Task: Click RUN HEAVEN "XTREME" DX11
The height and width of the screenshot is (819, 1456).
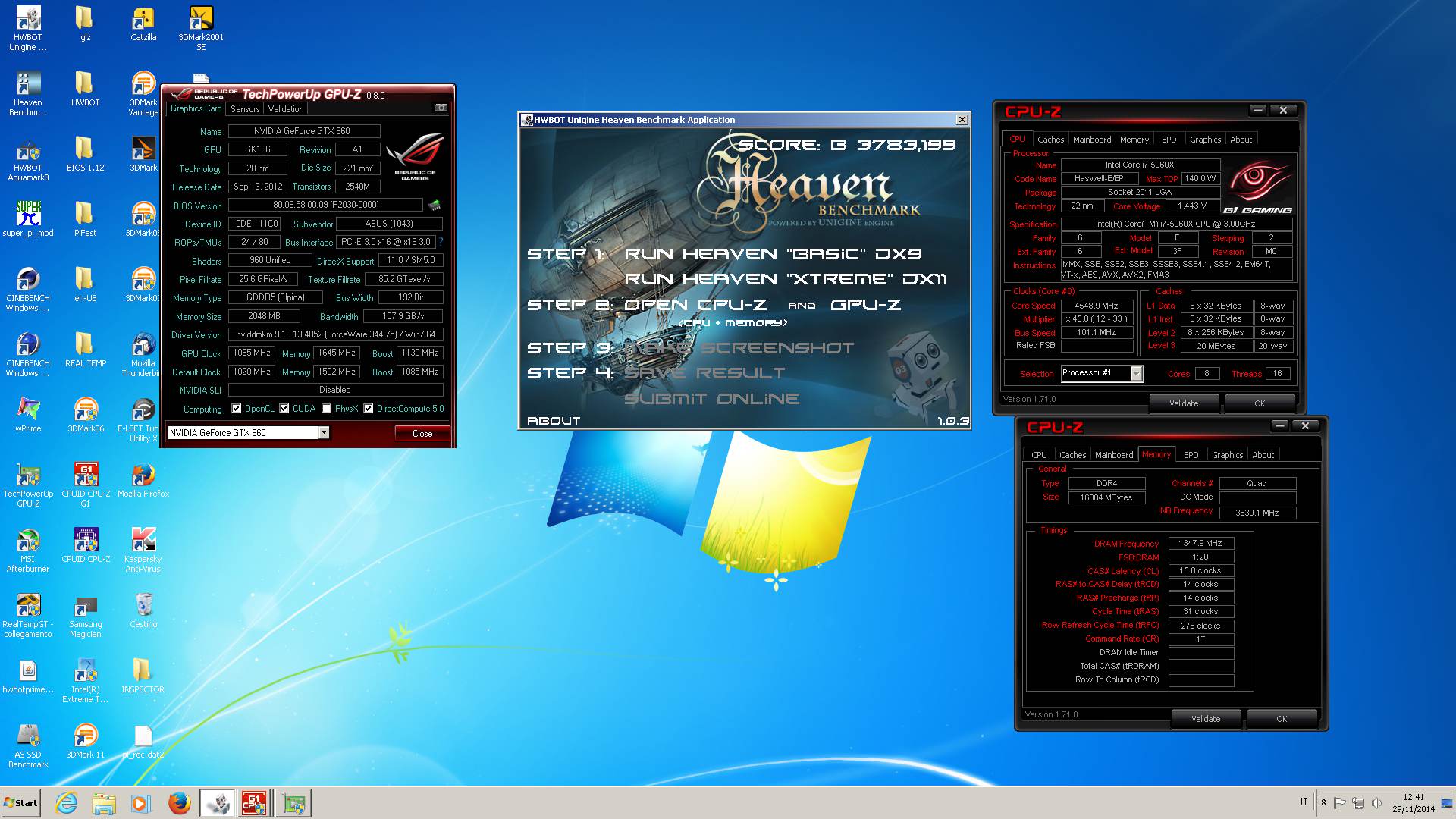Action: point(786,279)
